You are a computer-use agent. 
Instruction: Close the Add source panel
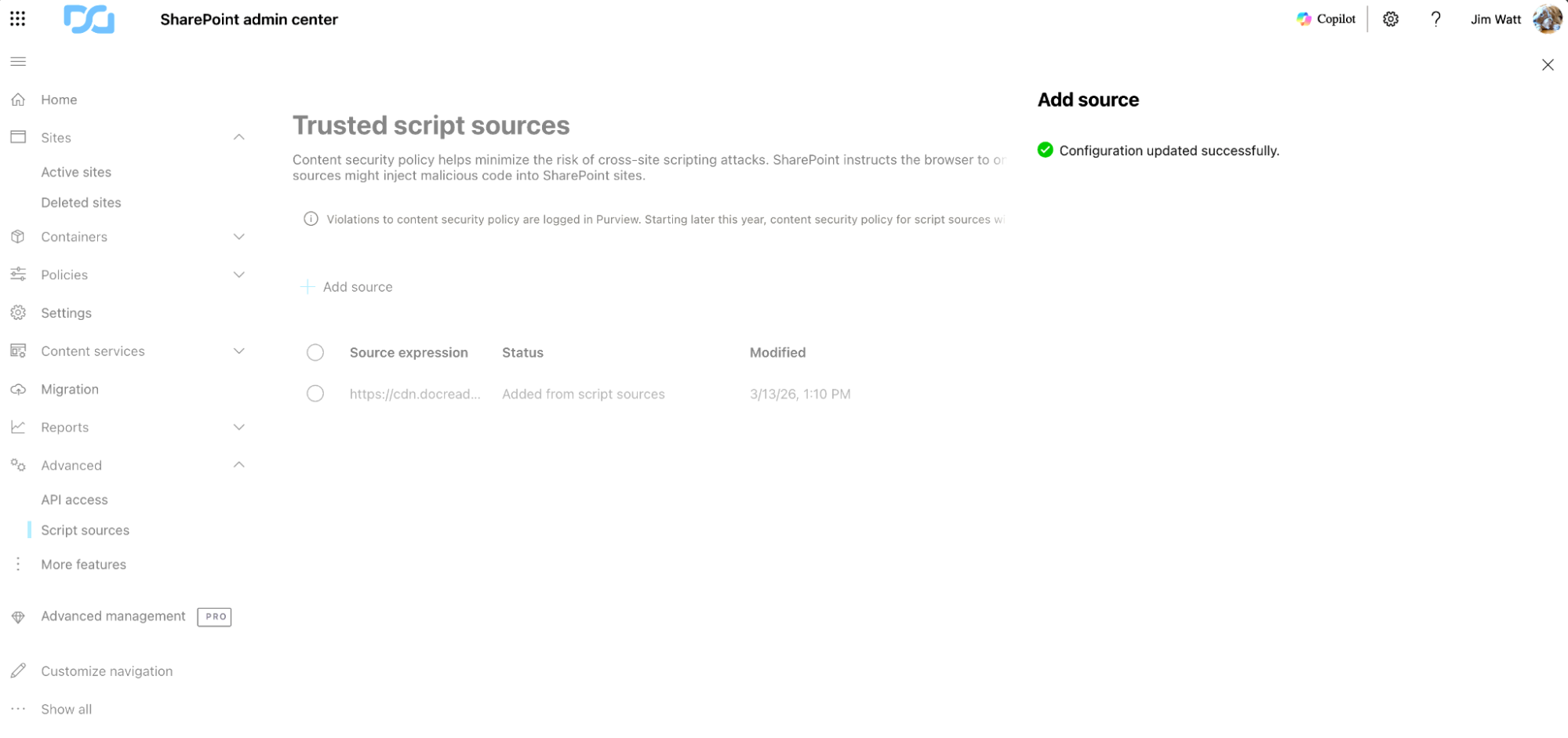pyautogui.click(x=1548, y=65)
